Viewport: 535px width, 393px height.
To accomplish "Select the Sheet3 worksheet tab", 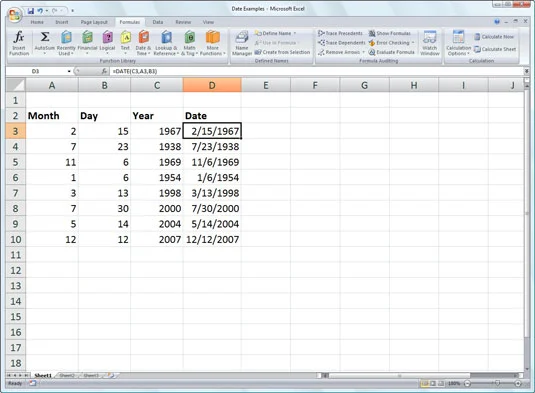I will [91, 376].
